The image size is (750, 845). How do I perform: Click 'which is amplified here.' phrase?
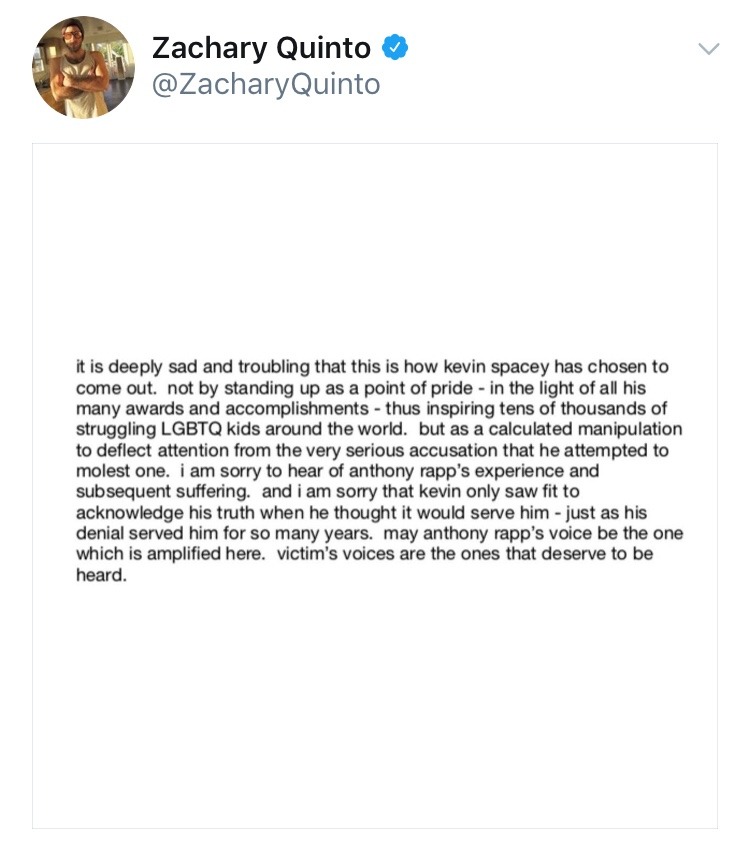[x=170, y=555]
